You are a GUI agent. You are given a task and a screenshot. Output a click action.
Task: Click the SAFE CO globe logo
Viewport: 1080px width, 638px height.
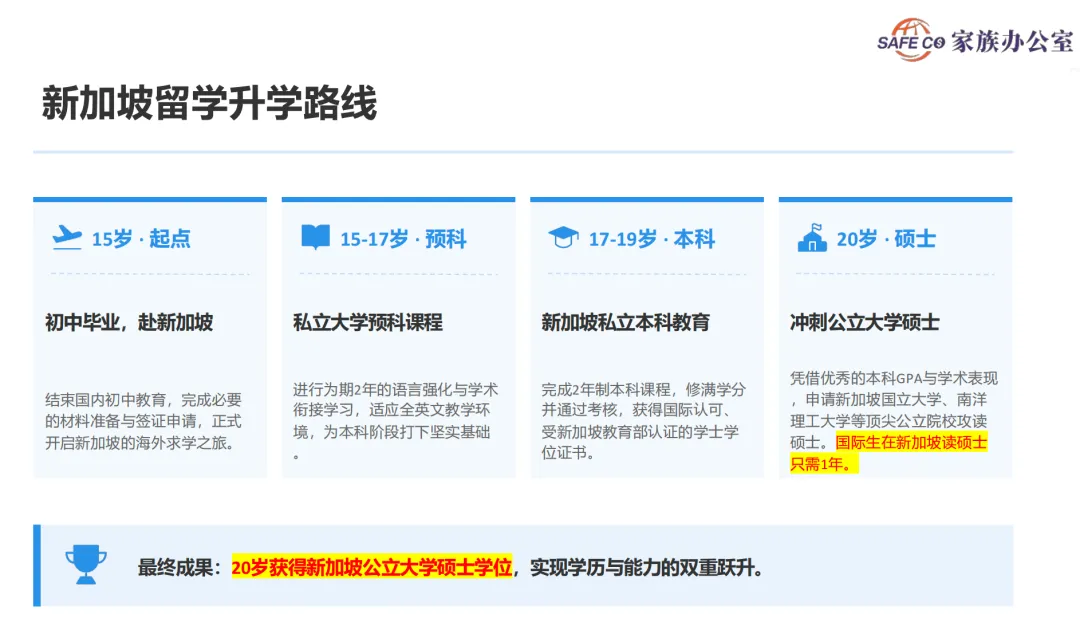tap(911, 40)
